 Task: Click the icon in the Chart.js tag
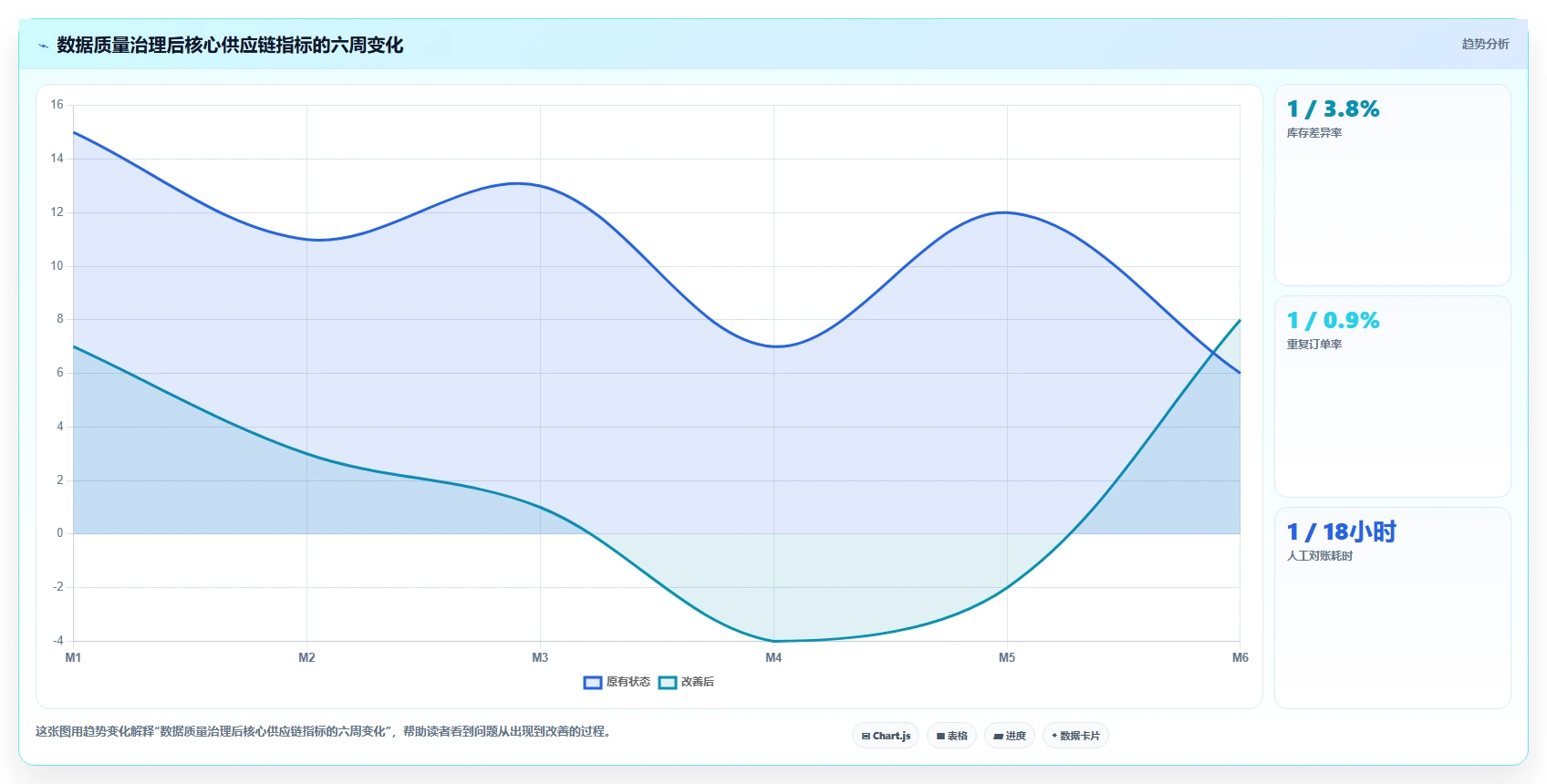pos(866,737)
